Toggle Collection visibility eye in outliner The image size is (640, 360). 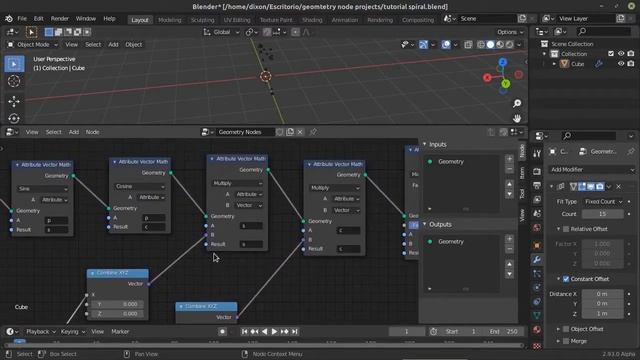click(621, 53)
